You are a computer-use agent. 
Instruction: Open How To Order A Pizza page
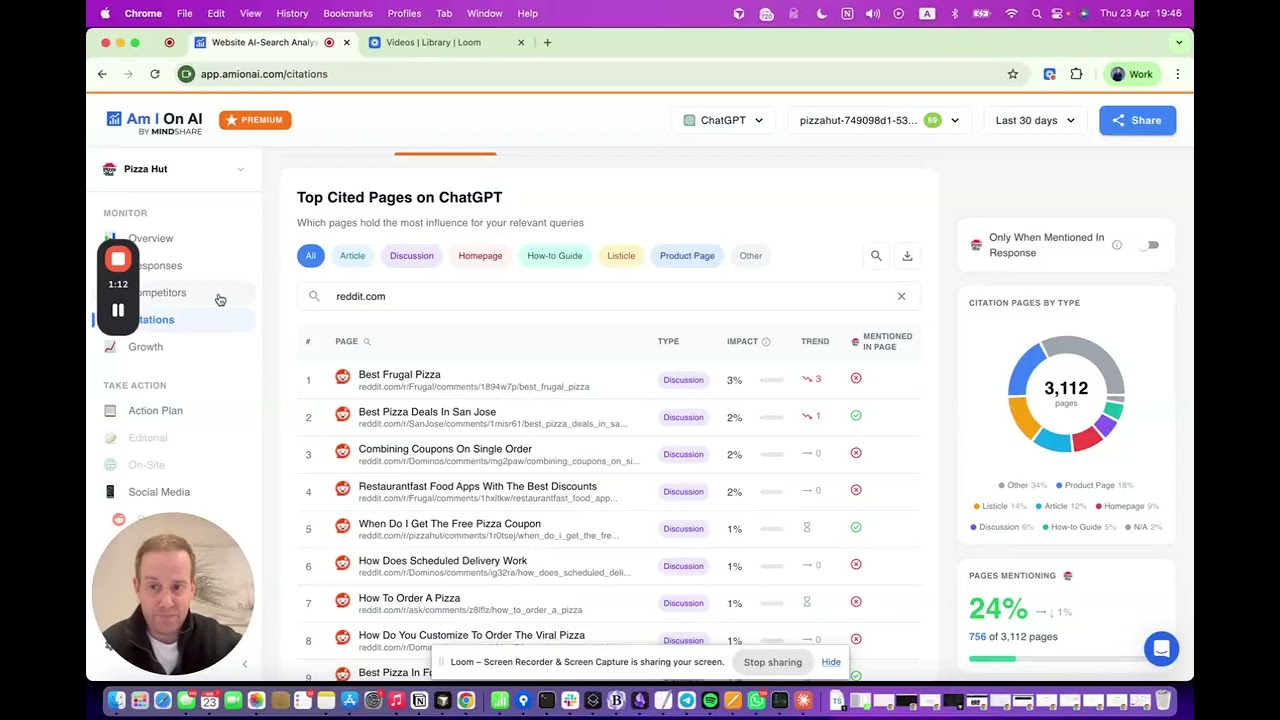point(409,598)
